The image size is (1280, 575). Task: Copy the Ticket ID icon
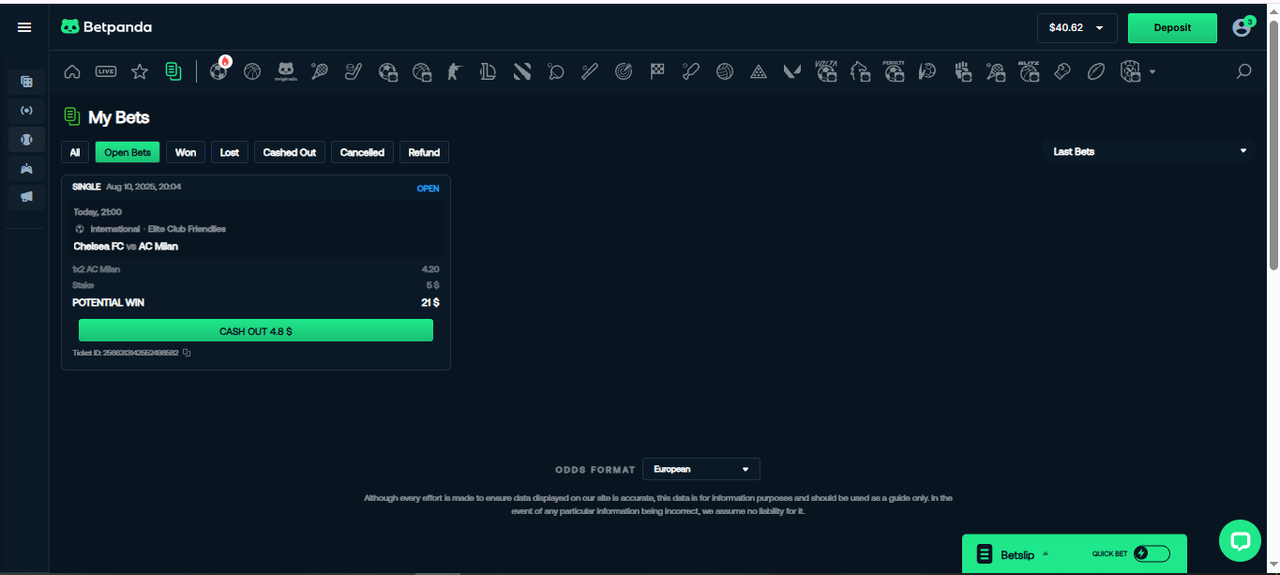click(x=187, y=353)
